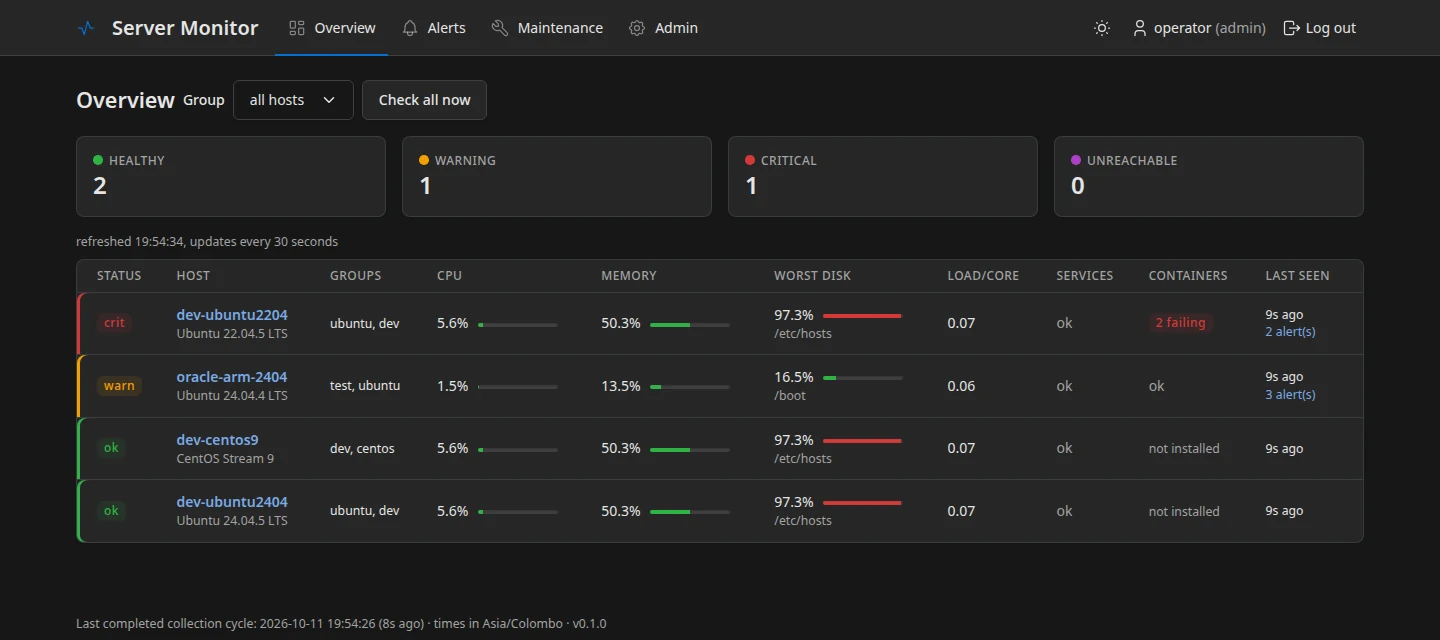Screen dimensions: 1440x640
Task: Open the dev-ubuntu2204 host link
Action: click(232, 315)
